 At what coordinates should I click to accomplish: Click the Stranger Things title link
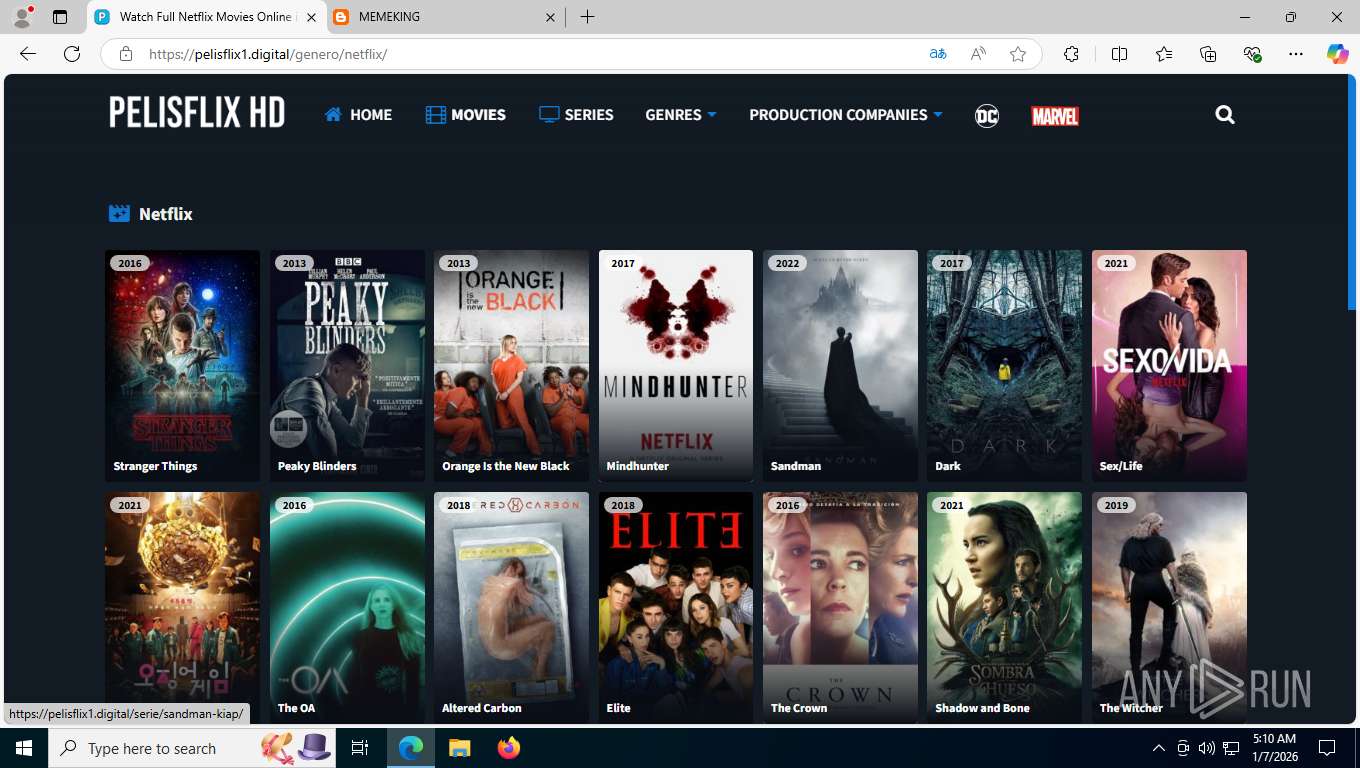pyautogui.click(x=155, y=466)
